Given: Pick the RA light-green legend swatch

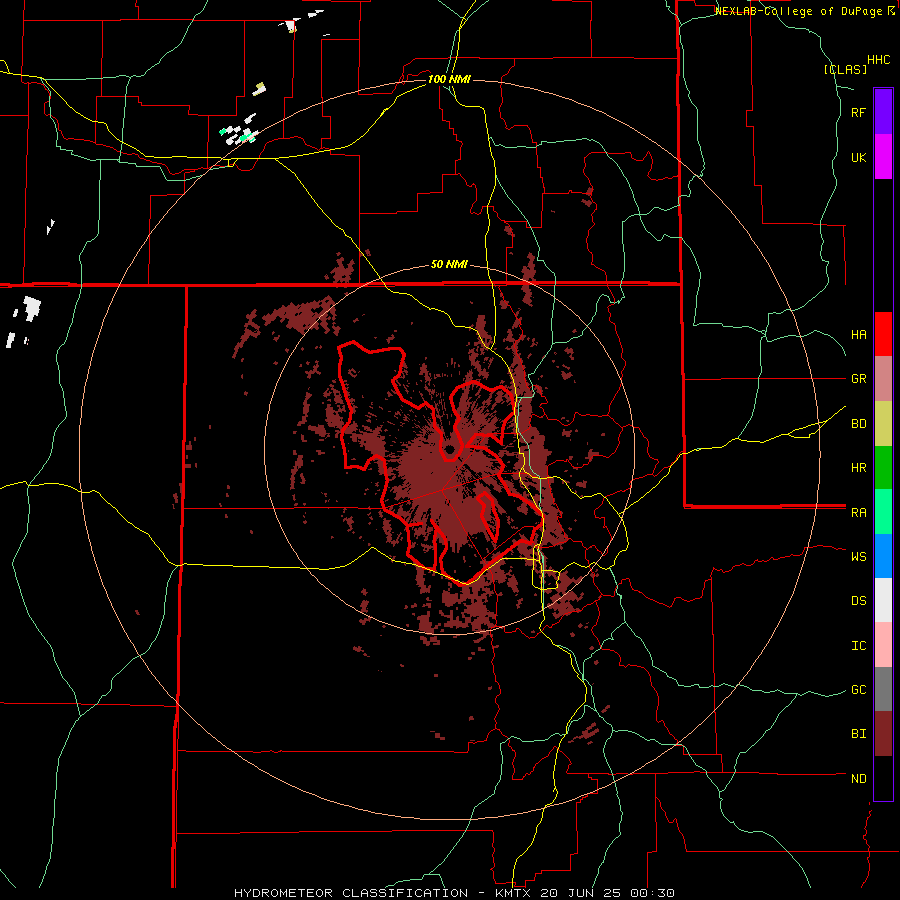Looking at the screenshot, I should [x=883, y=512].
